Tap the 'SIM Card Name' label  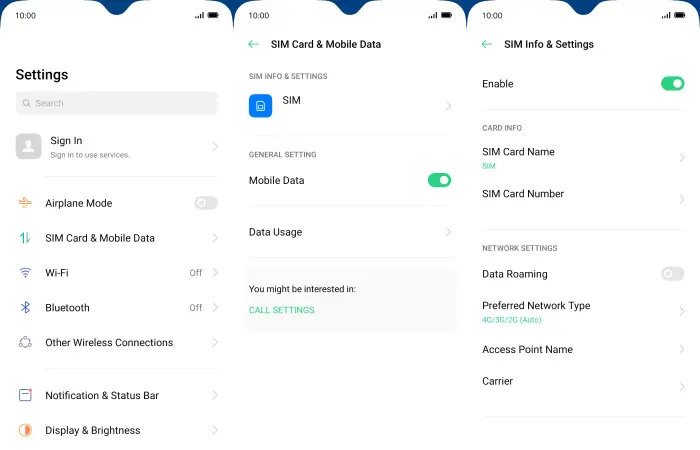tap(518, 152)
